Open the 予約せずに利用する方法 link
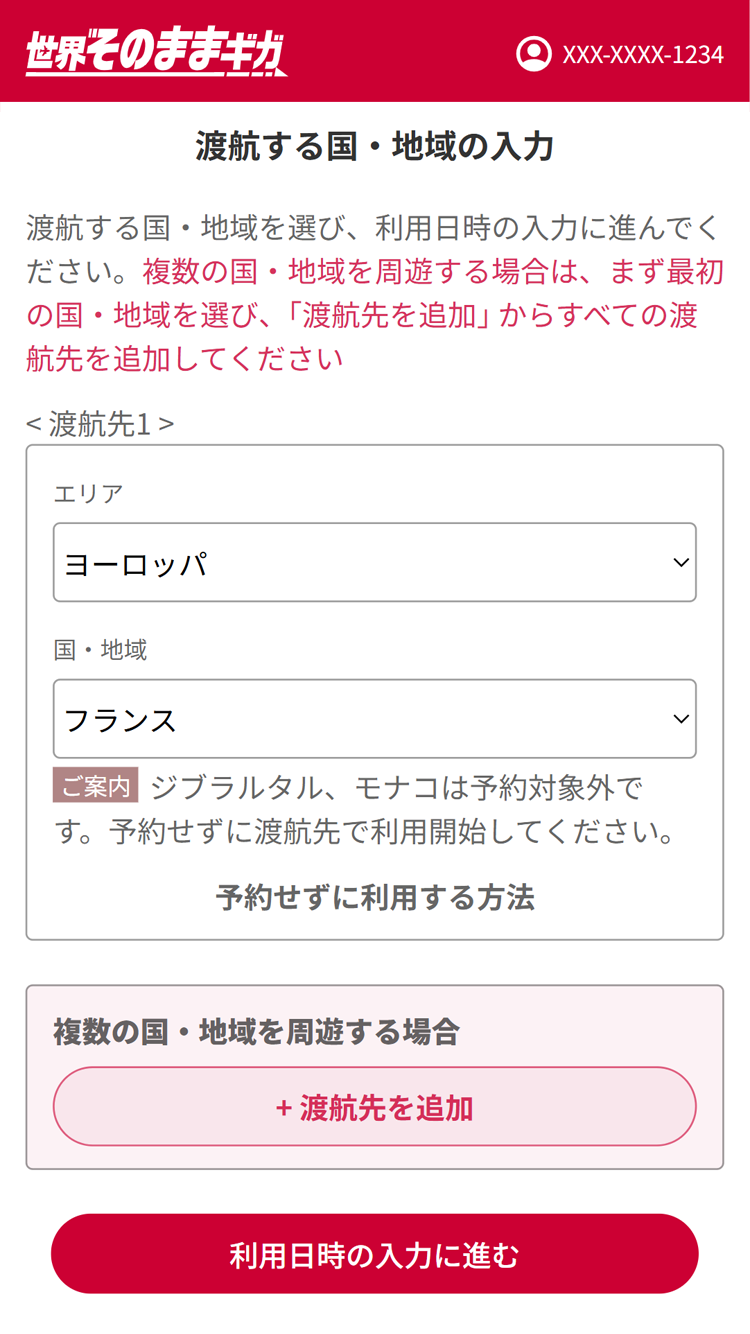The height and width of the screenshot is (1334, 750). tap(375, 898)
